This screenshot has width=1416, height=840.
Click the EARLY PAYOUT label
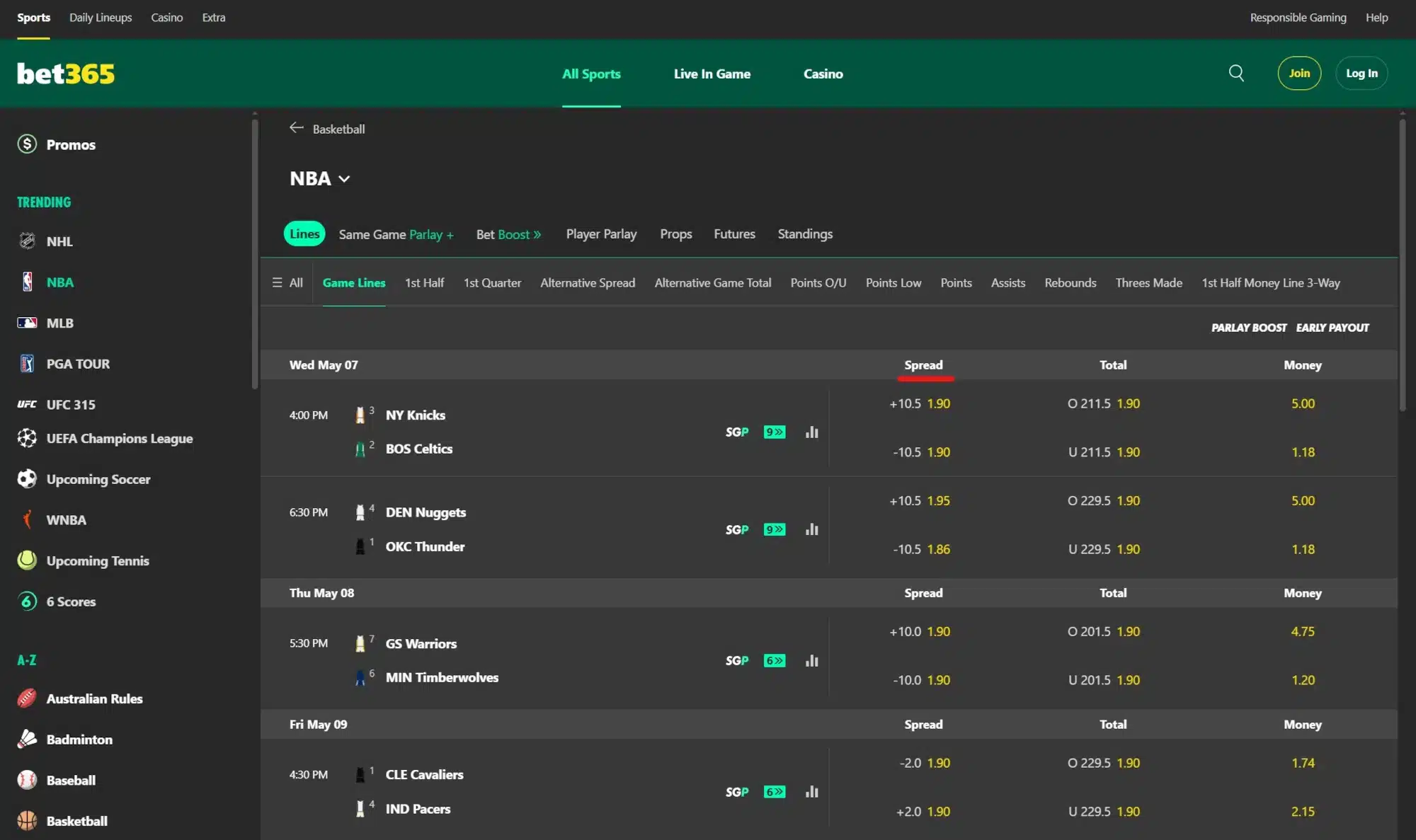click(x=1332, y=328)
